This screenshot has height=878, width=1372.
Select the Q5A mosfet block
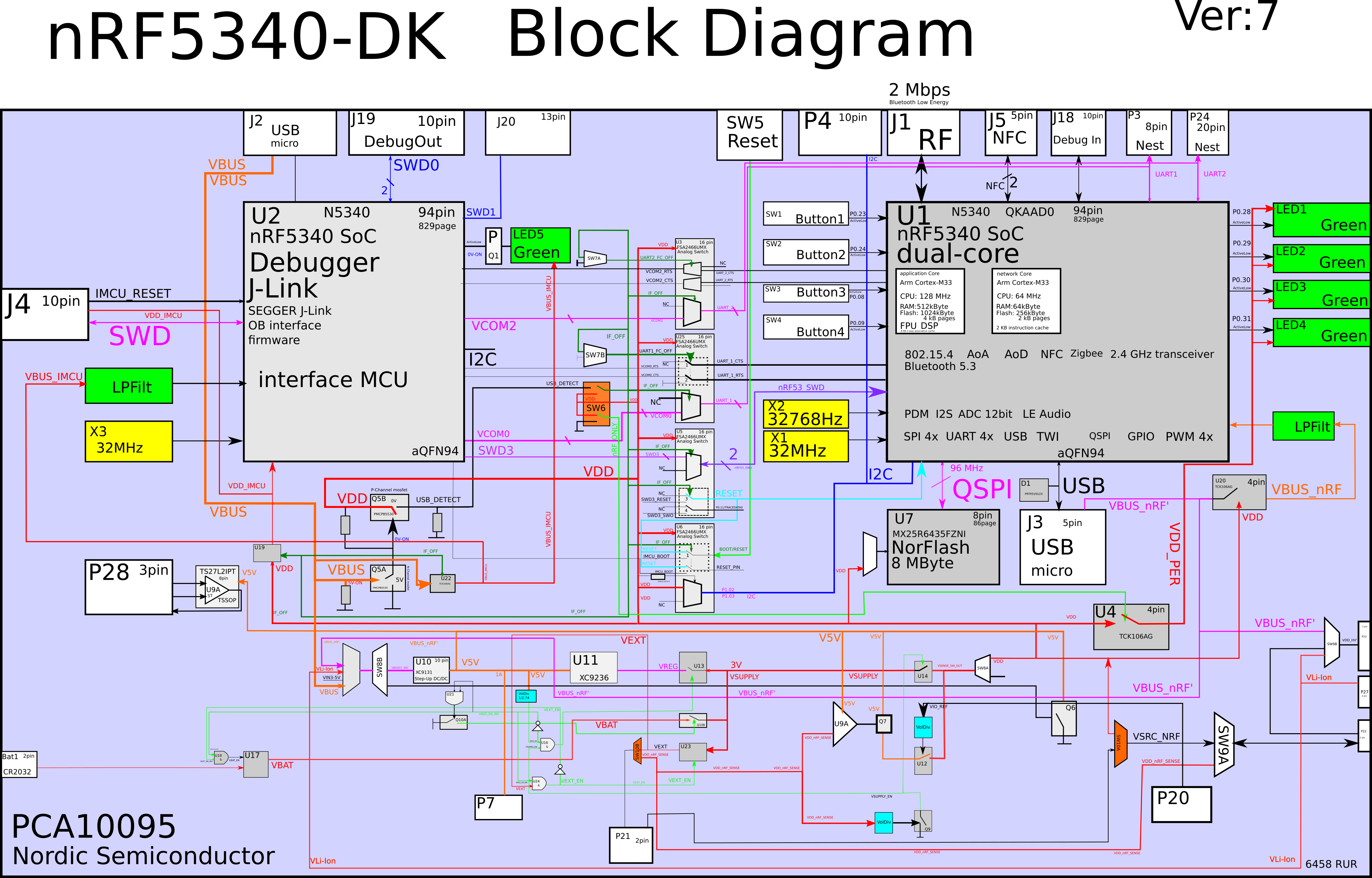tap(388, 578)
